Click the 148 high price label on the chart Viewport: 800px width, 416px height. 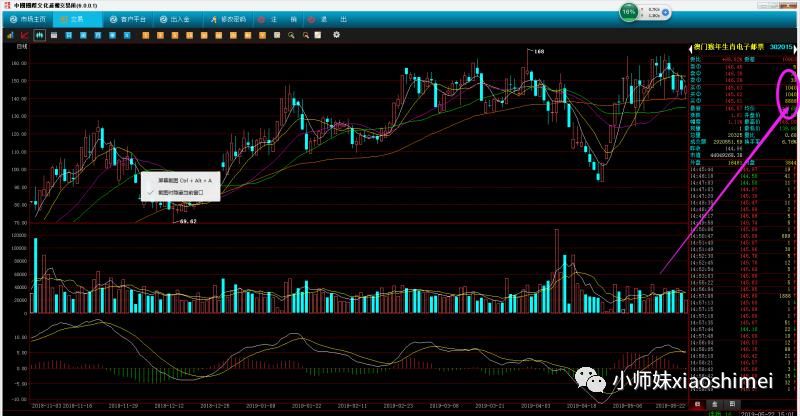(x=539, y=51)
